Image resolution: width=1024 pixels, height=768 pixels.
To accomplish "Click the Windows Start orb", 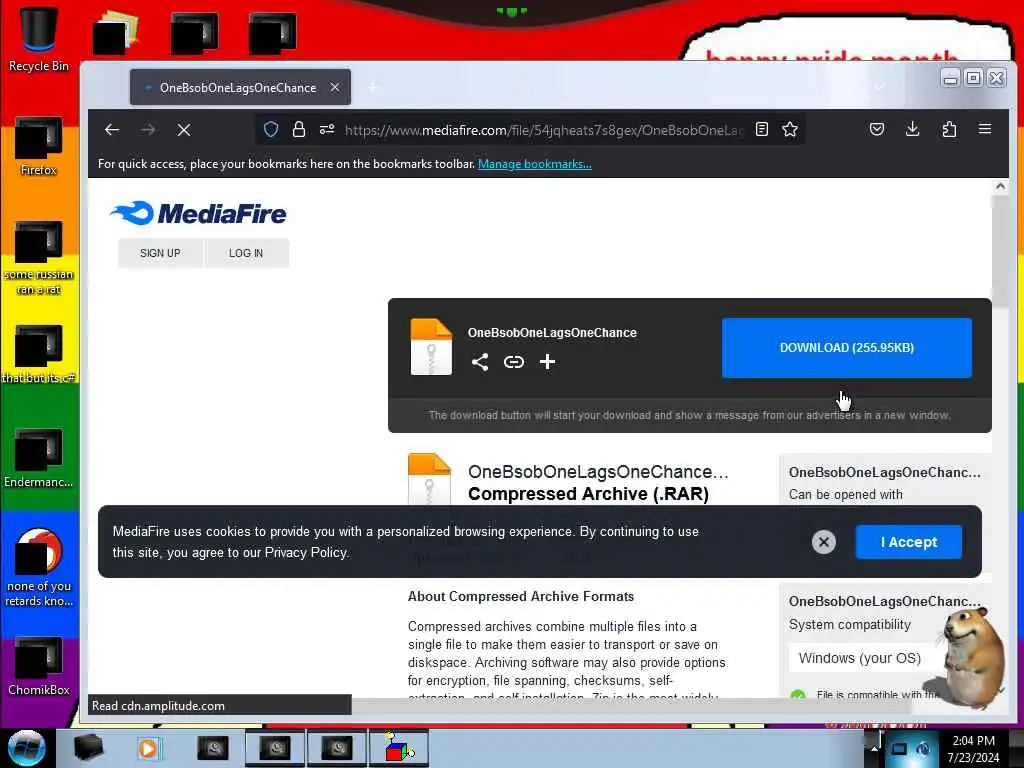I will click(x=26, y=748).
